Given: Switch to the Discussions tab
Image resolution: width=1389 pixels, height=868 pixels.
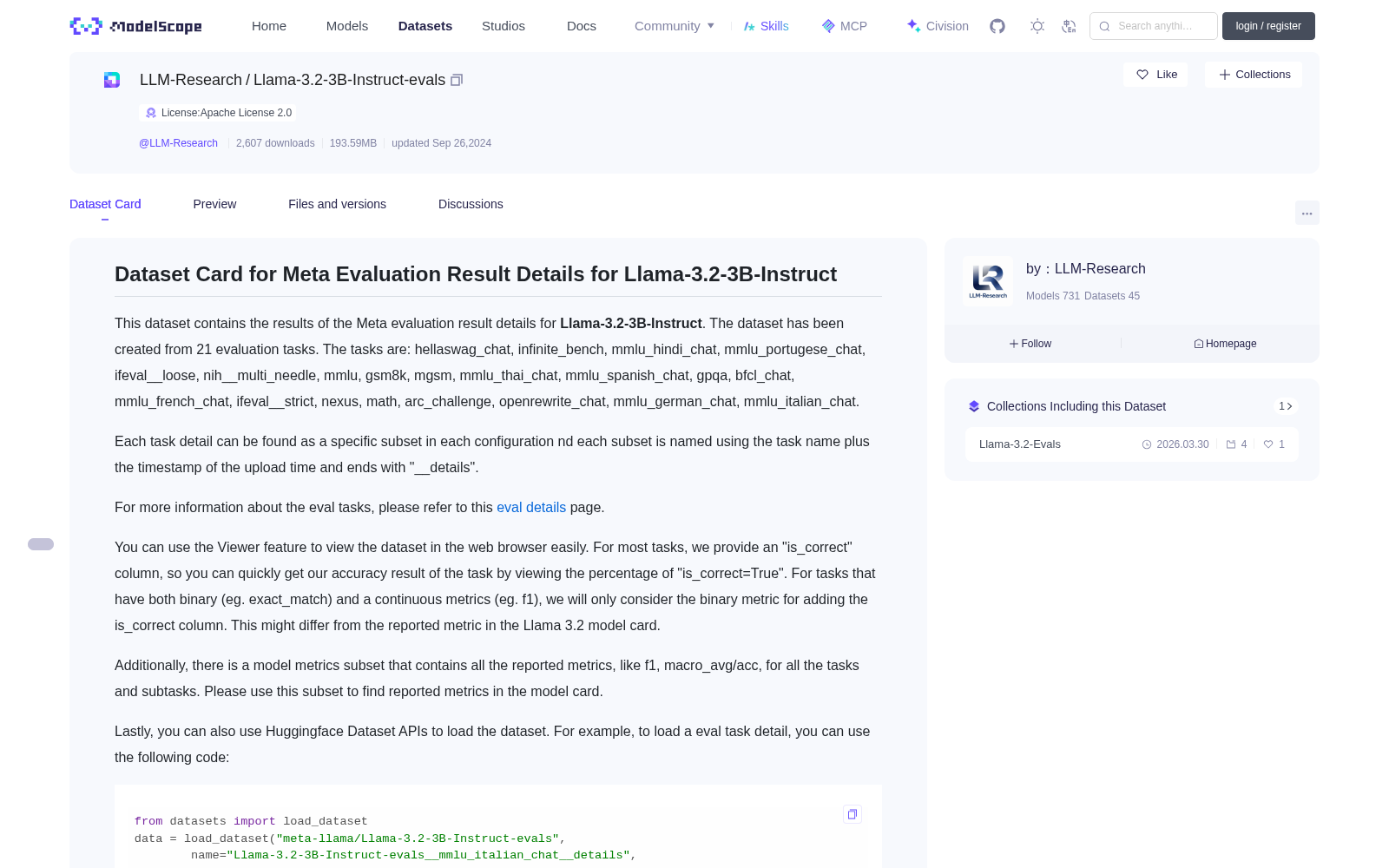Looking at the screenshot, I should click(x=471, y=204).
